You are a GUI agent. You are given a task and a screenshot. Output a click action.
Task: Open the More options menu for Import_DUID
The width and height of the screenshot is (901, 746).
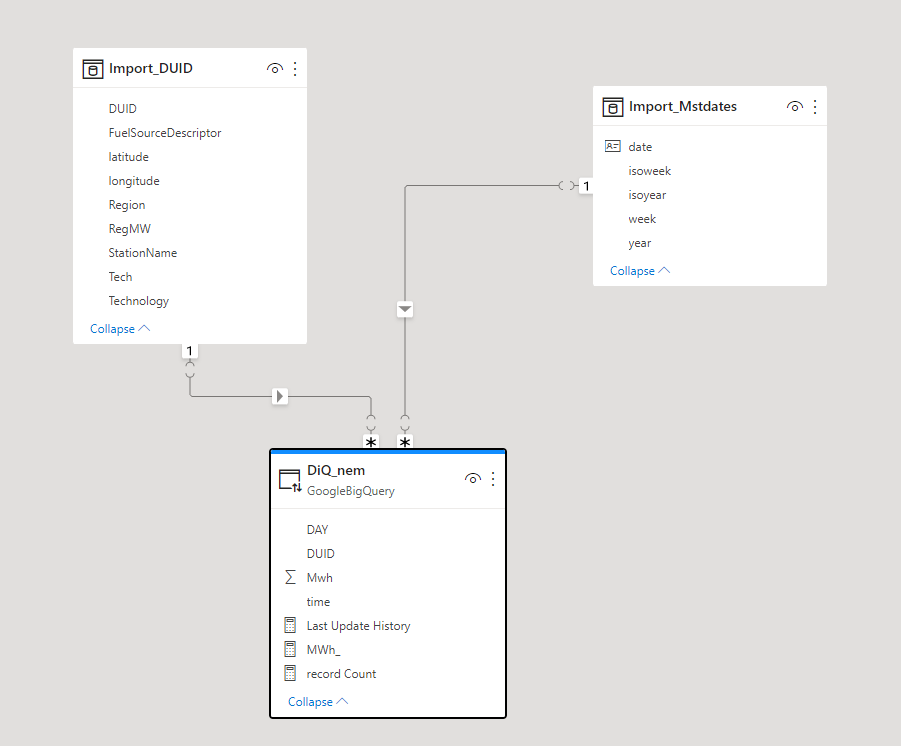(295, 68)
